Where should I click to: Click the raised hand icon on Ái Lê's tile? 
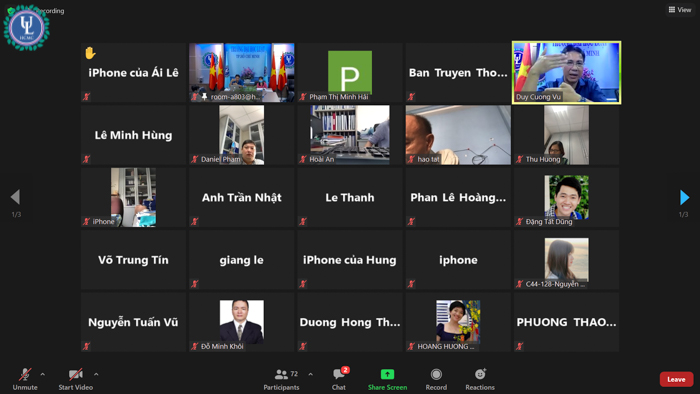[x=90, y=53]
